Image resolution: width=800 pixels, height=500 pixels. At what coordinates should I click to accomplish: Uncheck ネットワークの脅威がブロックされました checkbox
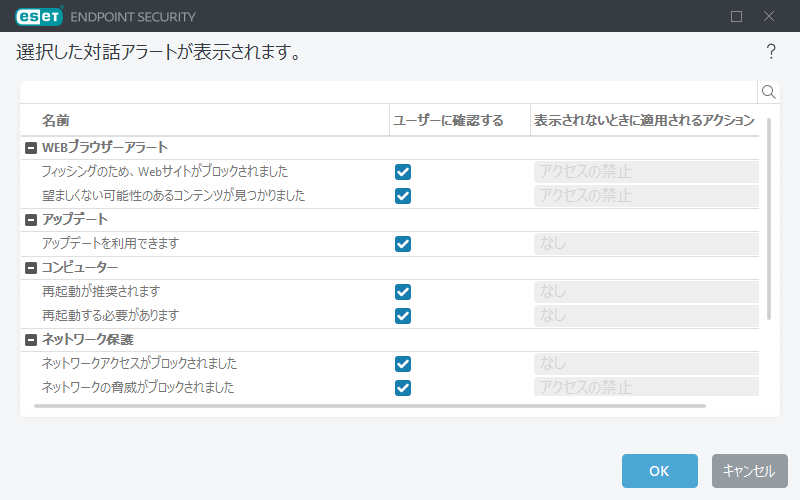(x=403, y=388)
